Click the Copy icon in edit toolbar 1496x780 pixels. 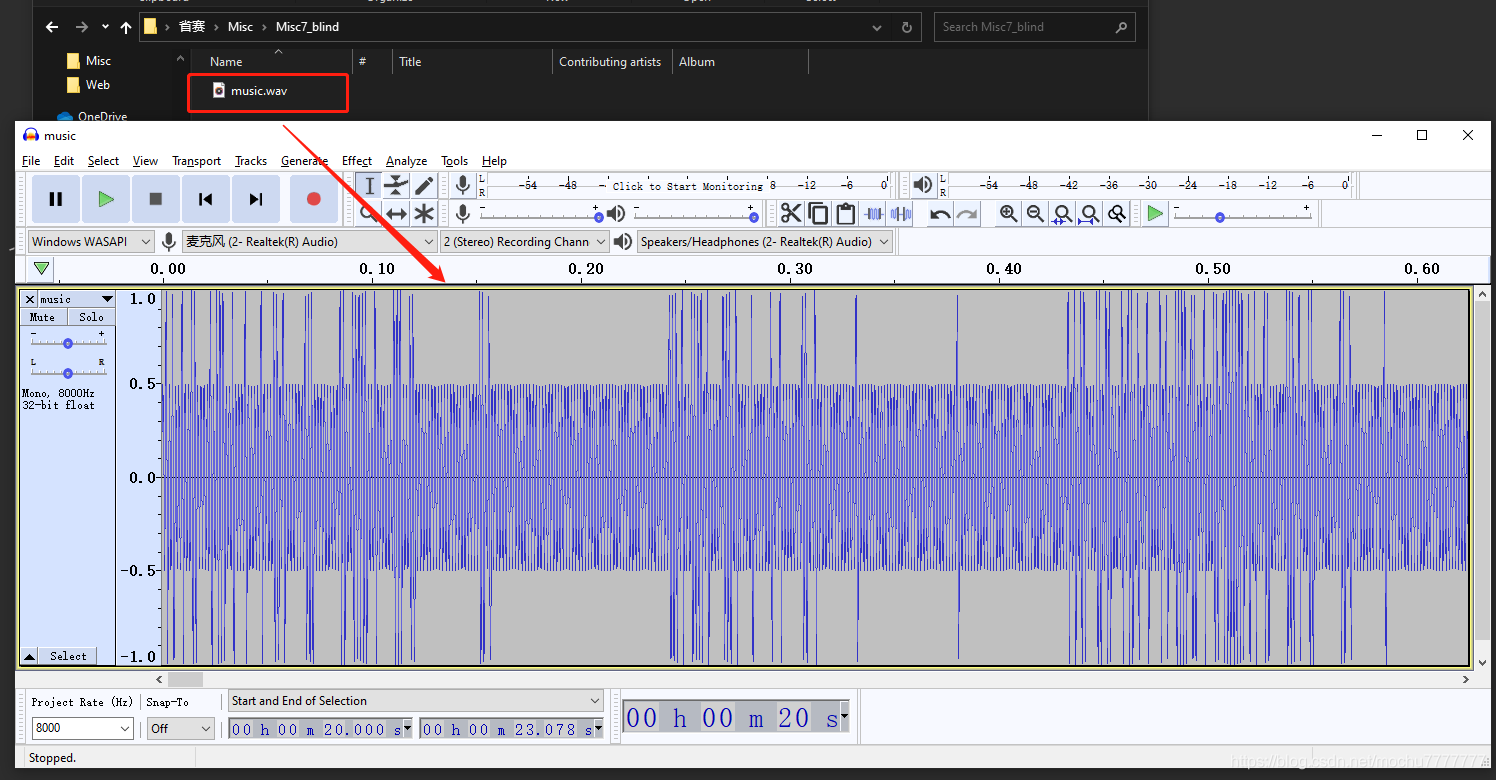click(x=818, y=213)
